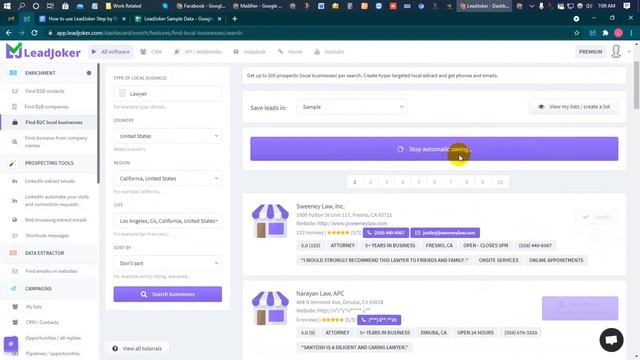Go to results page 5

(x=418, y=182)
